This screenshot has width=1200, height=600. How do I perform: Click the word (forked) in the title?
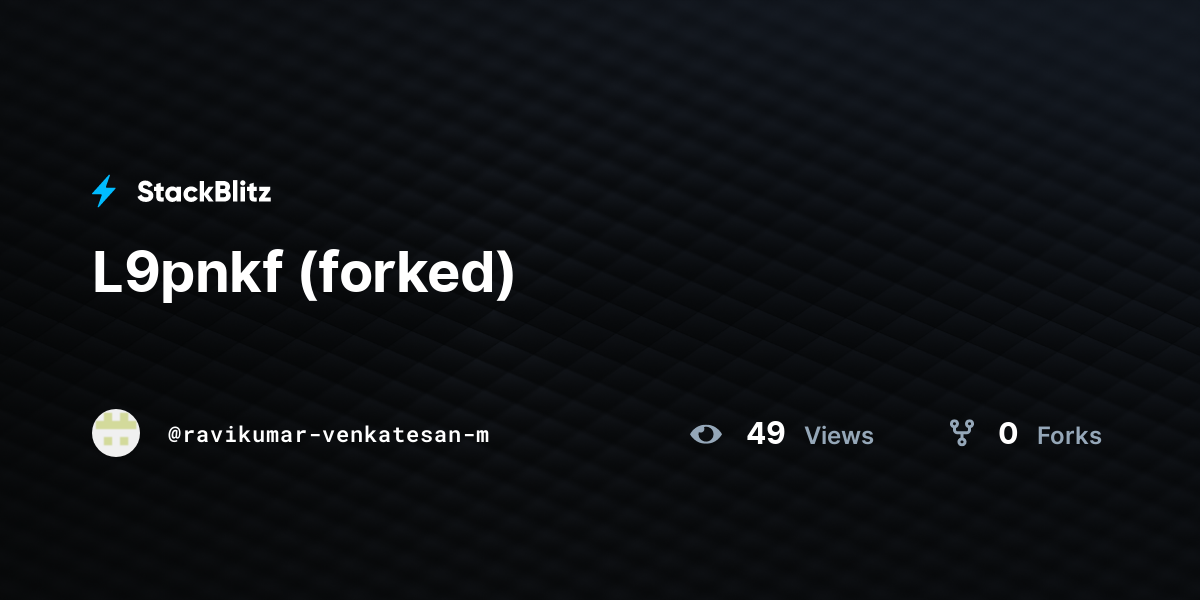point(407,275)
